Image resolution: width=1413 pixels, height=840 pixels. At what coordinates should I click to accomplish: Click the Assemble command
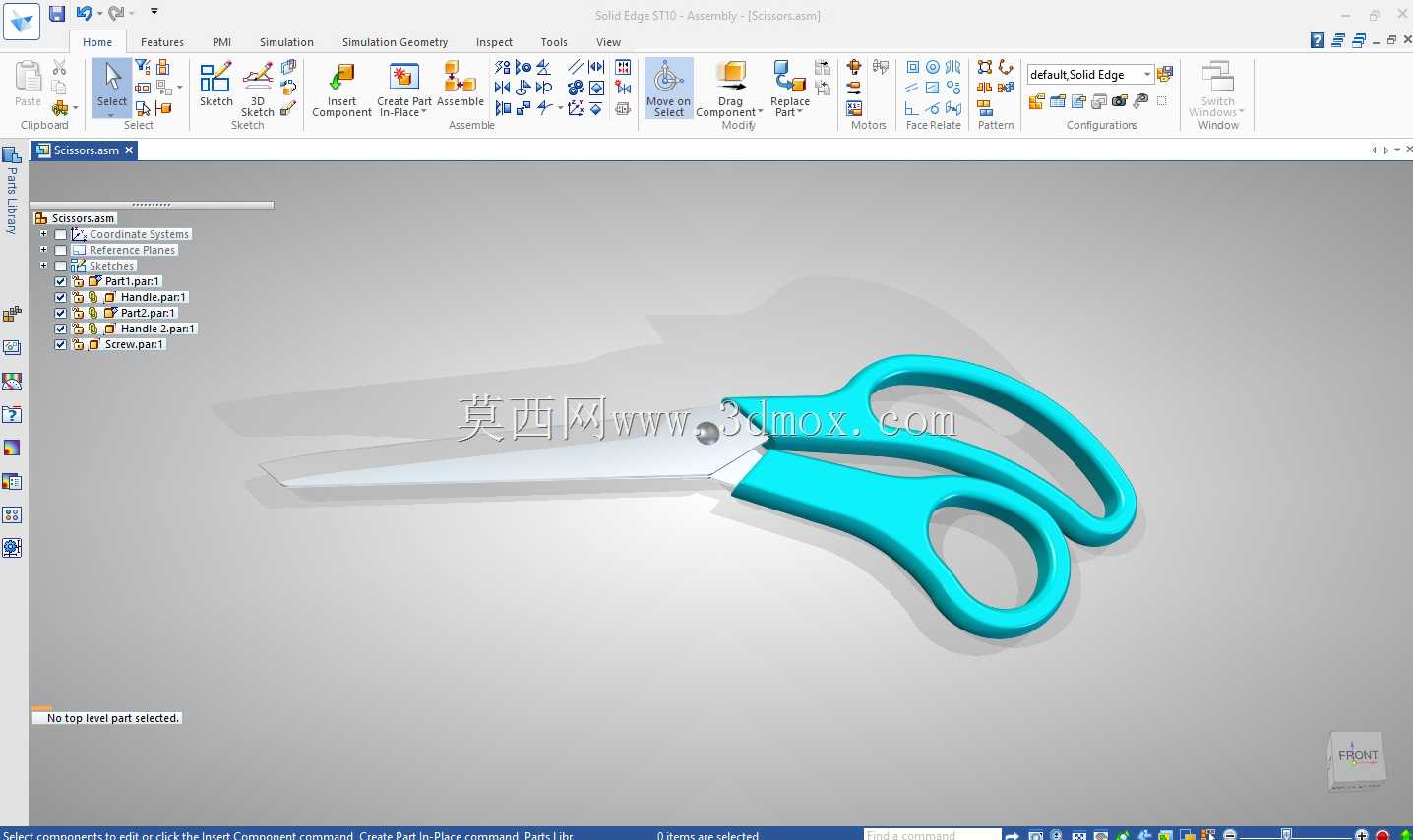tap(461, 85)
